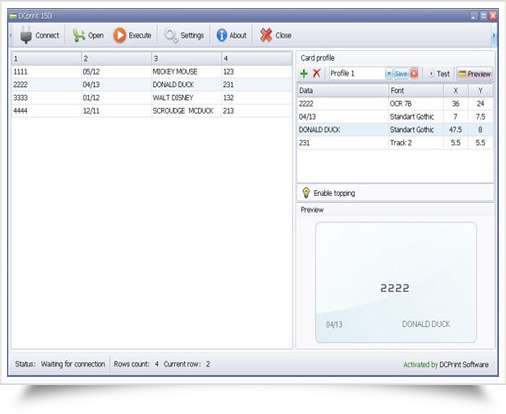Select the SCROUDGE MCDUCK row

[152, 111]
